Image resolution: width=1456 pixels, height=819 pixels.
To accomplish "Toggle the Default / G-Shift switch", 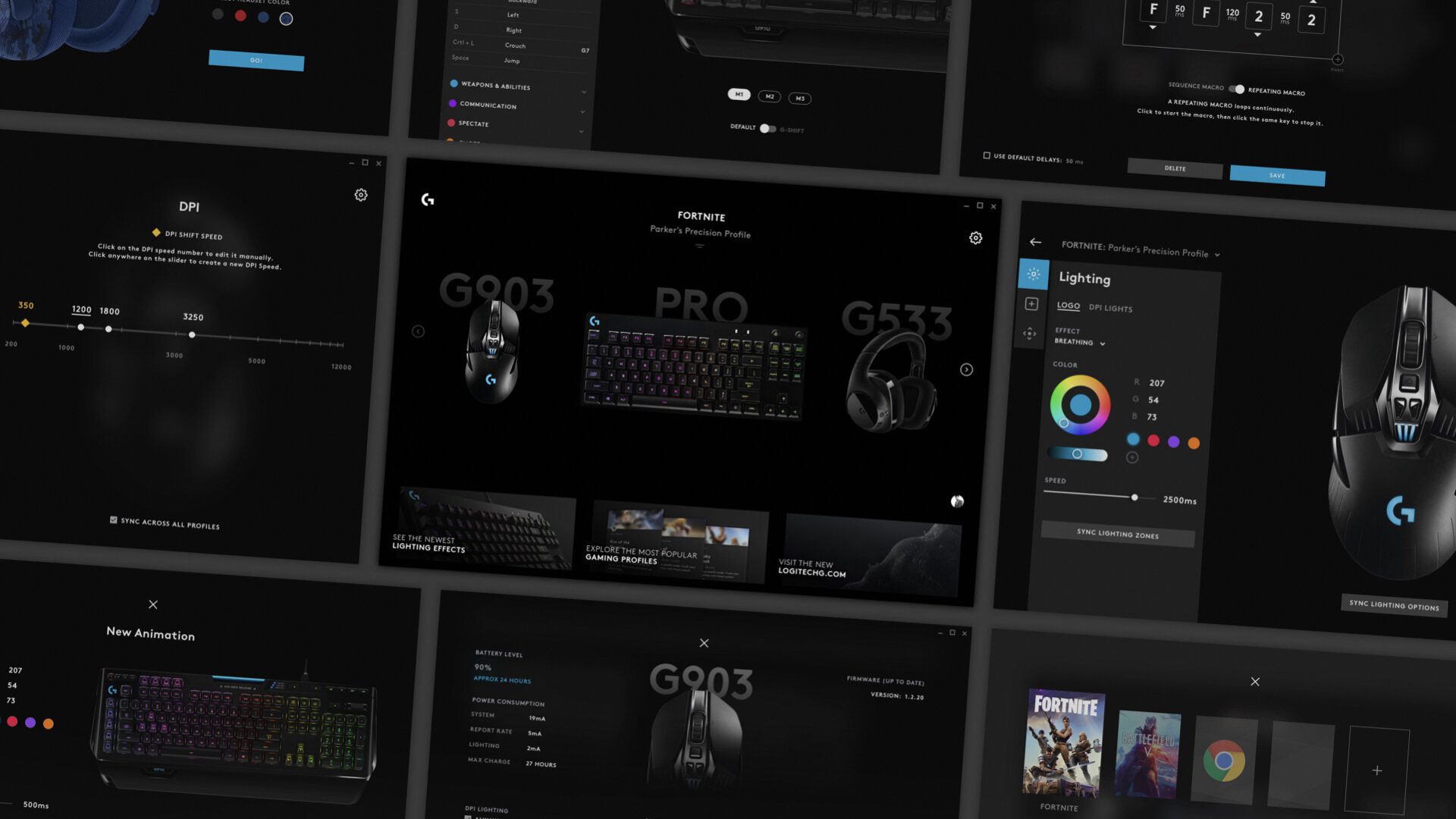I will pyautogui.click(x=767, y=128).
